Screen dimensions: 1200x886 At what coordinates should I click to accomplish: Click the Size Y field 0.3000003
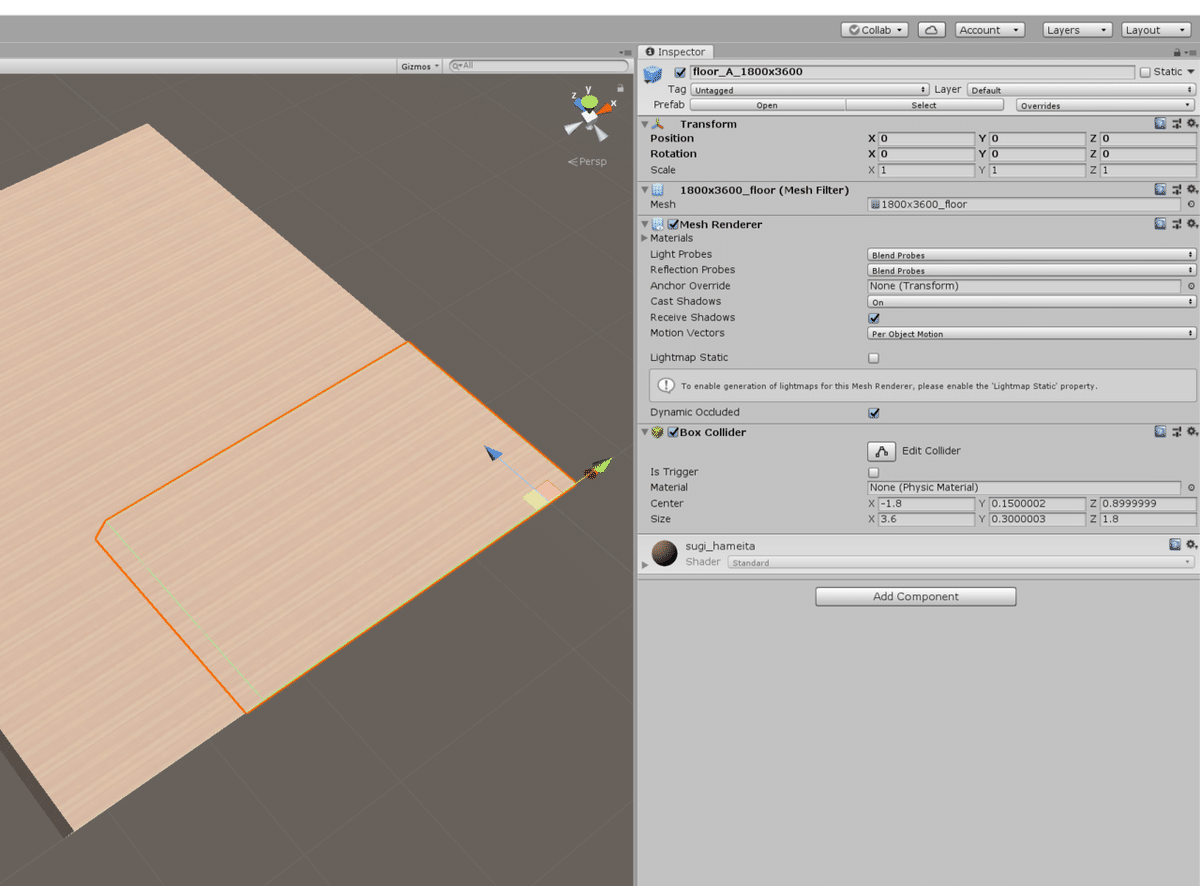[x=1037, y=520]
